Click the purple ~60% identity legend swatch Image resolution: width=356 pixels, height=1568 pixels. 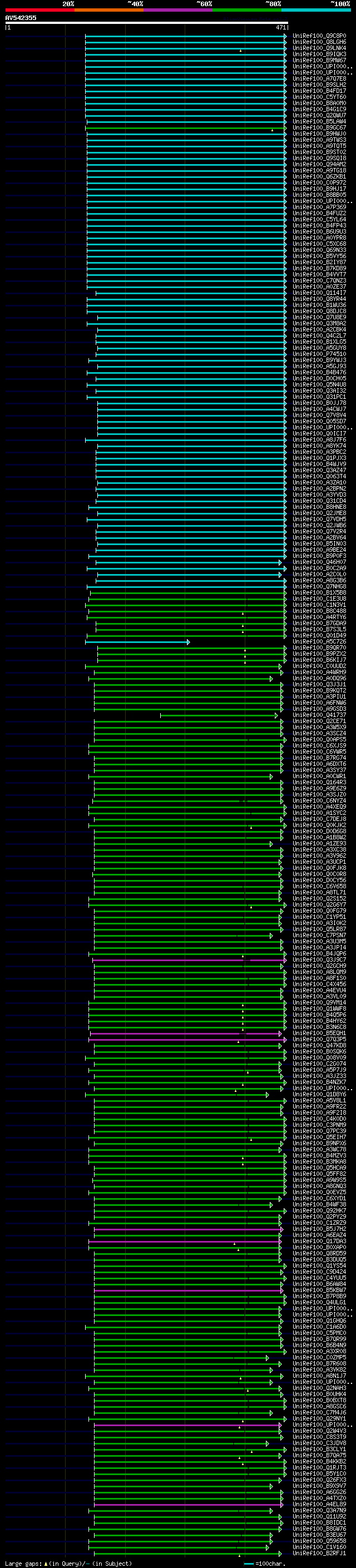coord(177,10)
